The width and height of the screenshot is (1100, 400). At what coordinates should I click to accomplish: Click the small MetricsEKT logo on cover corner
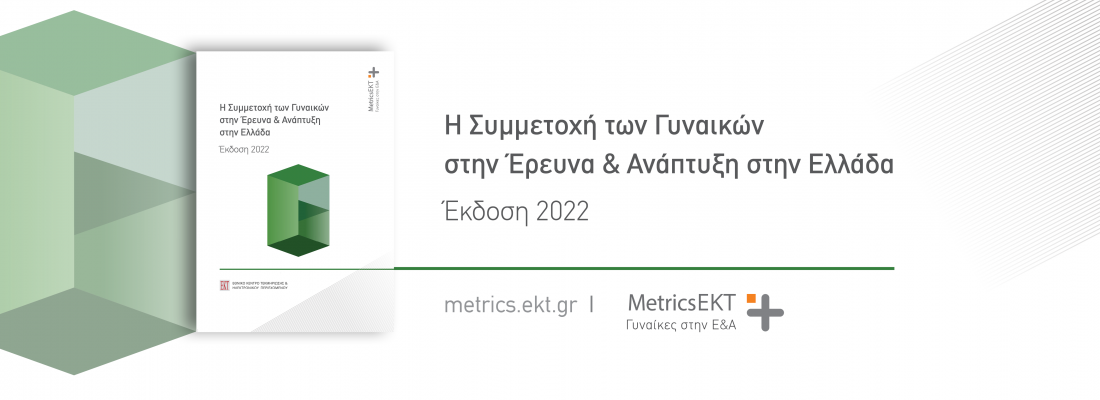373,88
